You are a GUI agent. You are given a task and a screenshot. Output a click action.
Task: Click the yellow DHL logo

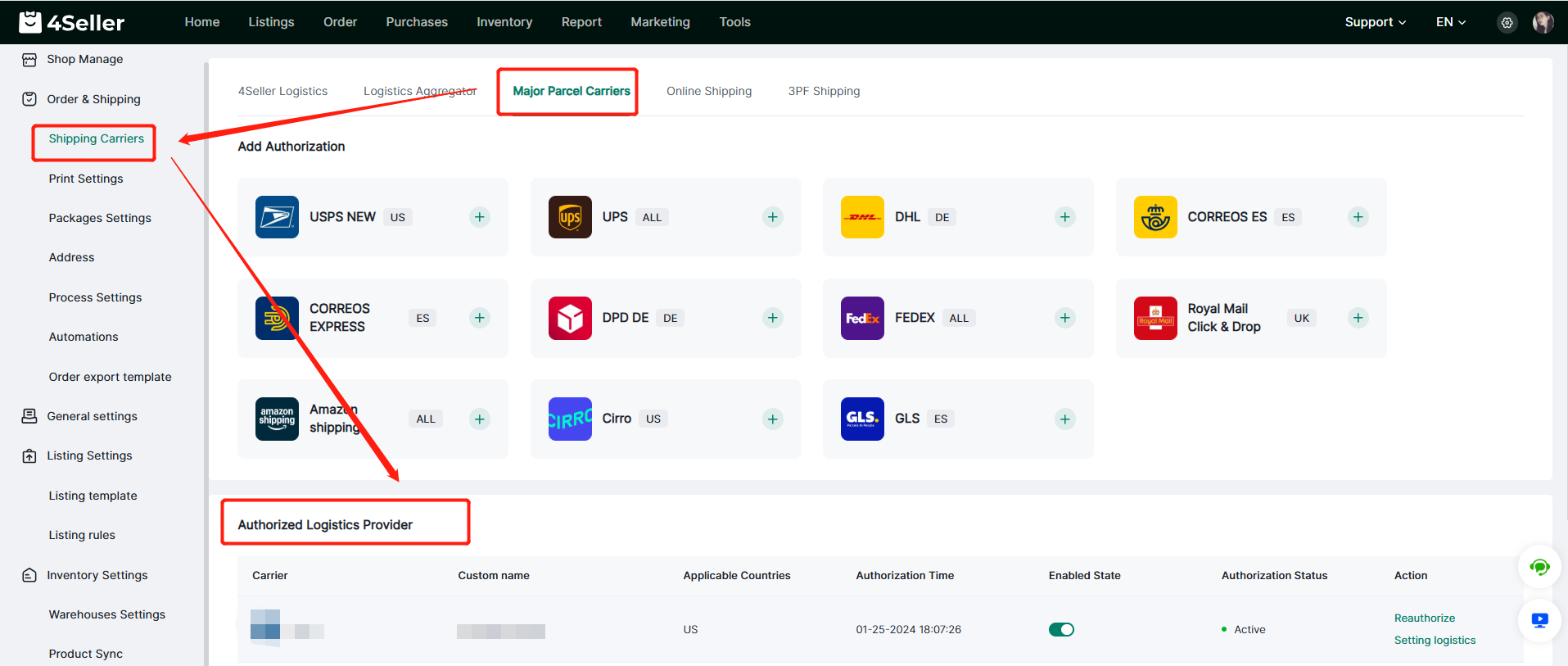[862, 217]
